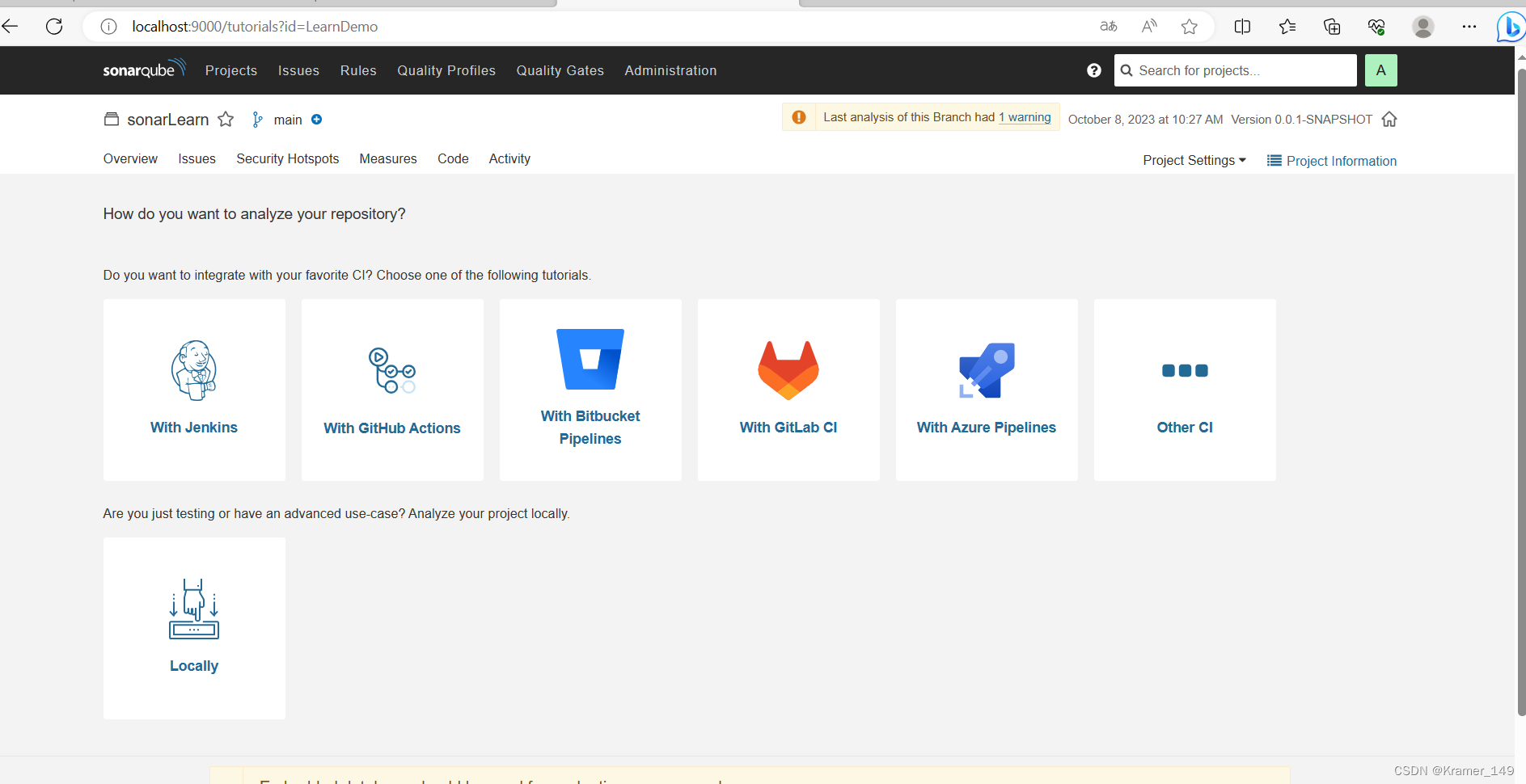Switch to the Overview tab
Viewport: 1526px width, 784px height.
click(130, 158)
